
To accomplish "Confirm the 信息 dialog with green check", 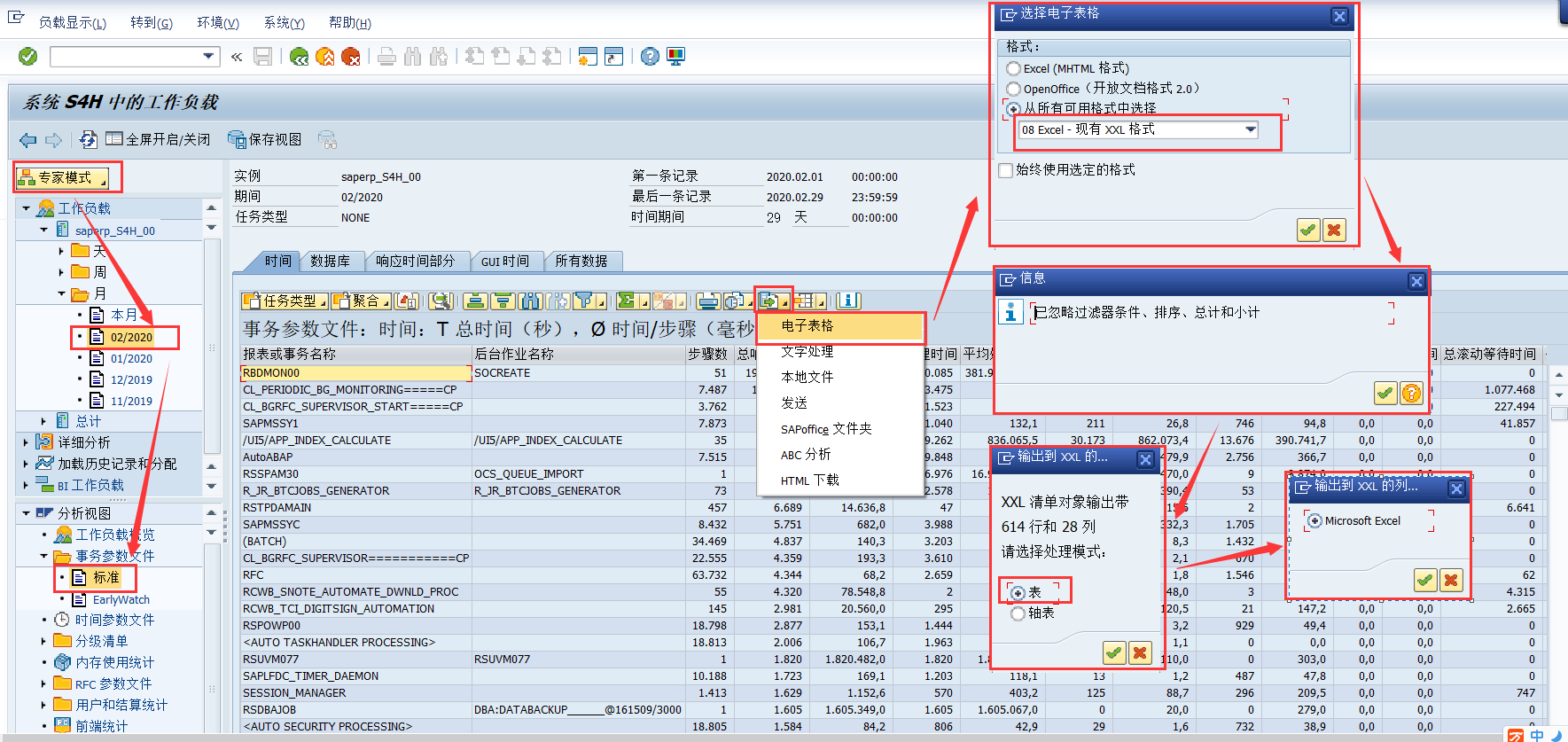I will [1385, 393].
